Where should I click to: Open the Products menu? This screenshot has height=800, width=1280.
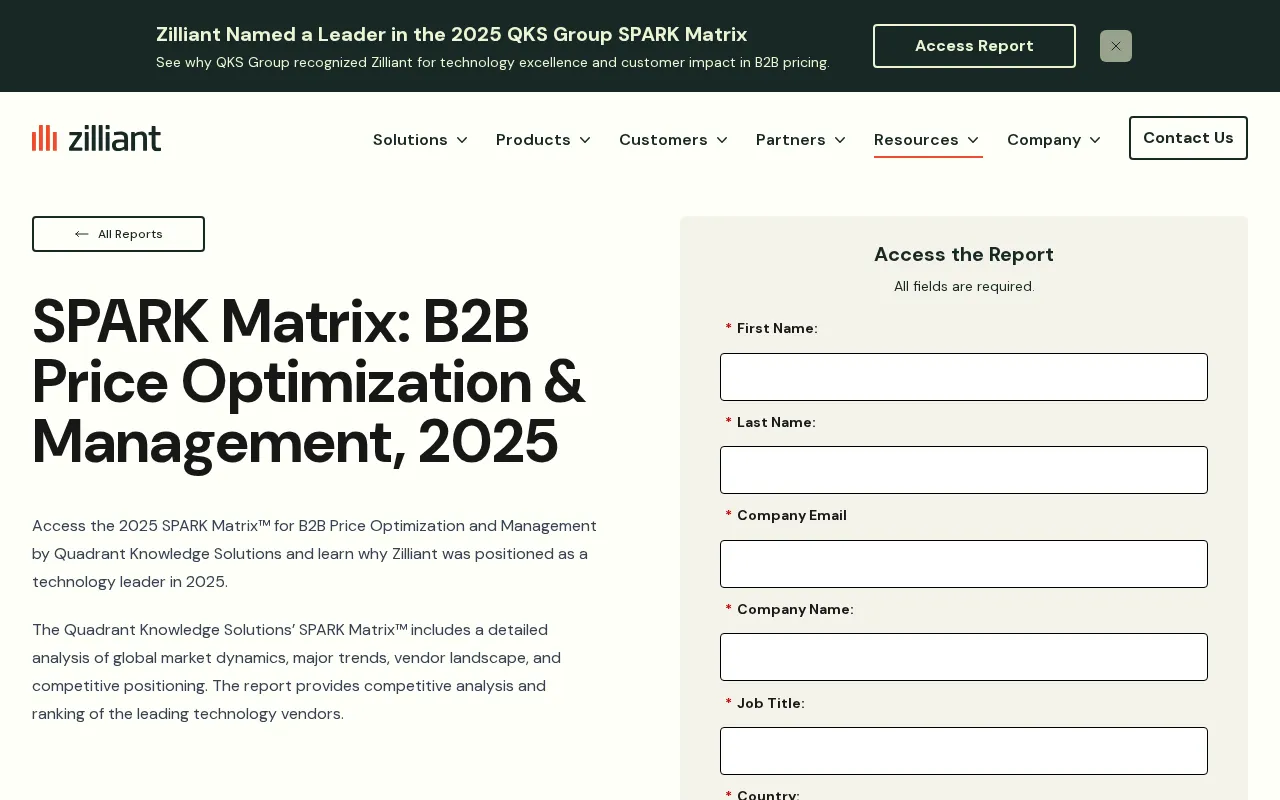[533, 140]
